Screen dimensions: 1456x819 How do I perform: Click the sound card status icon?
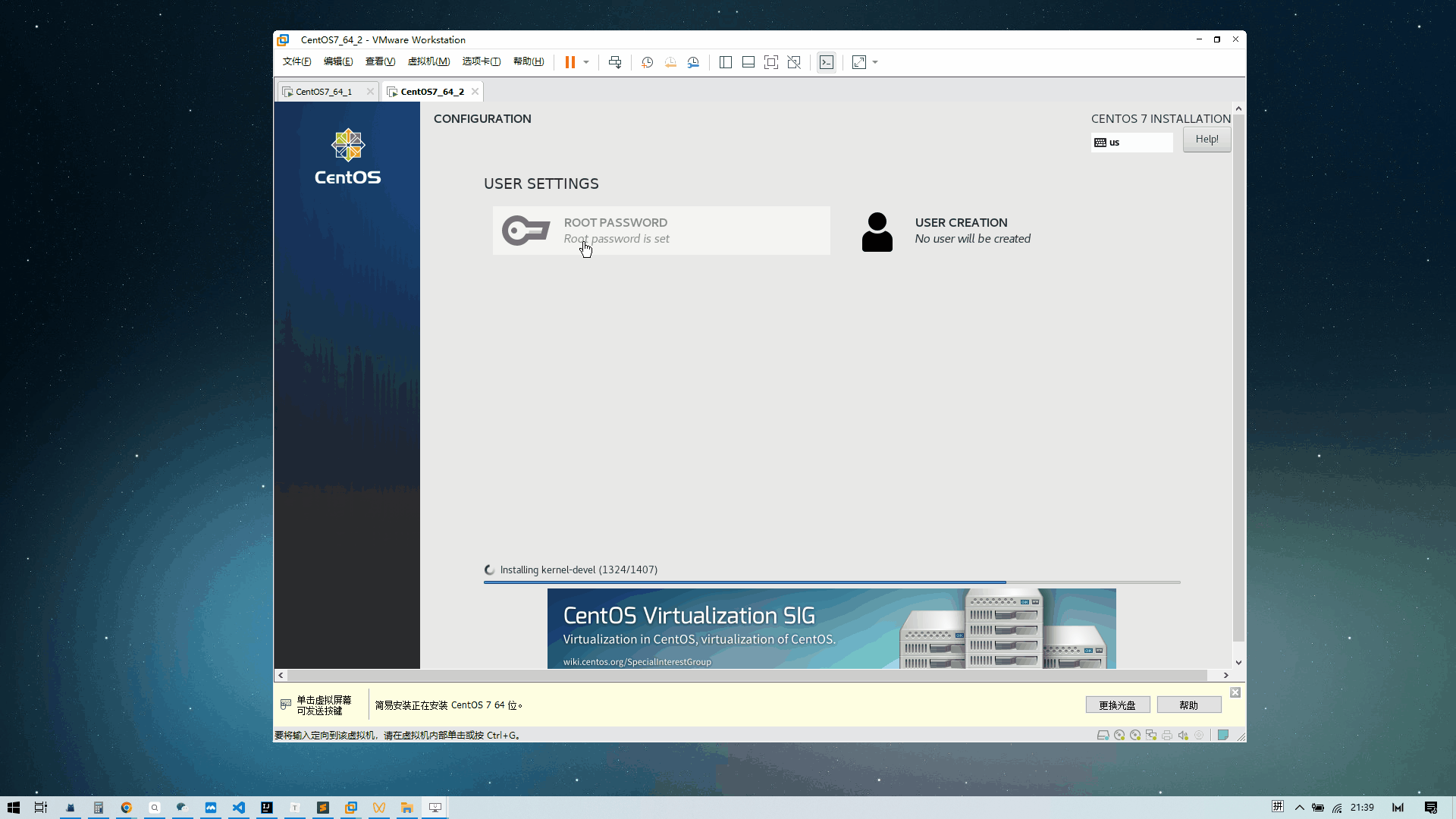pyautogui.click(x=1183, y=735)
